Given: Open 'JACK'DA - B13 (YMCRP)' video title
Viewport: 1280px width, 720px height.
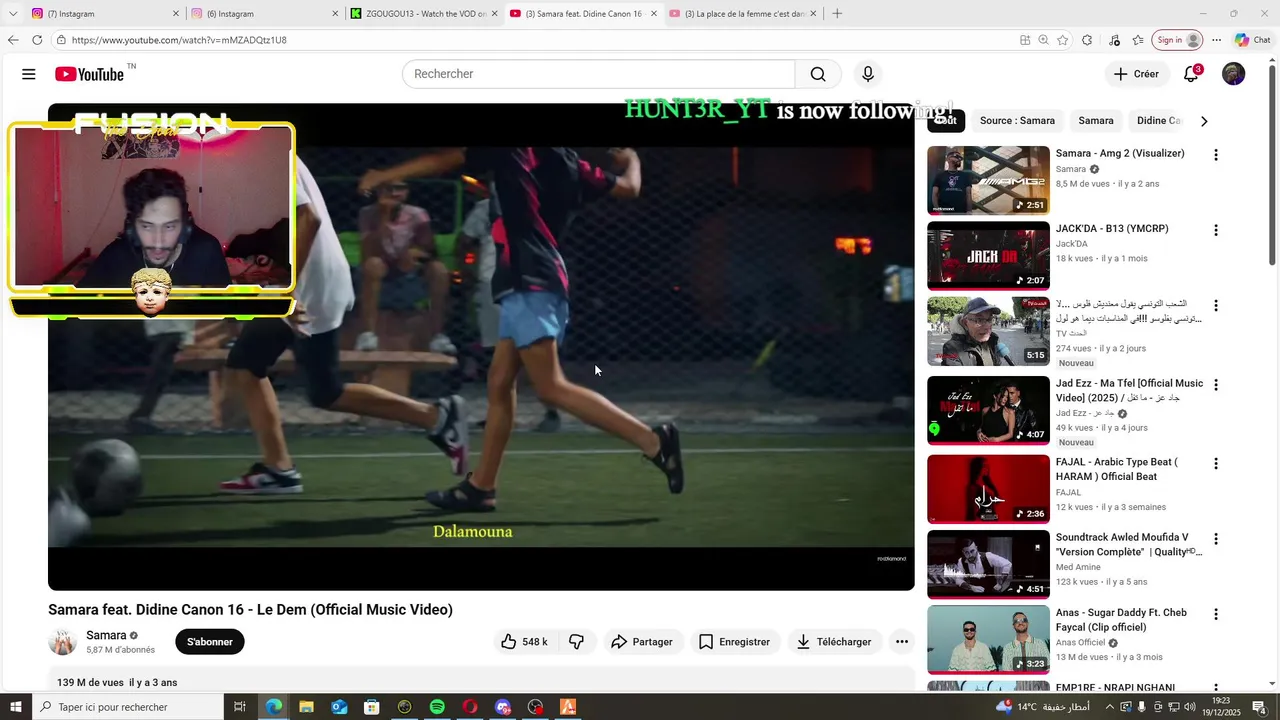Looking at the screenshot, I should 1112,229.
